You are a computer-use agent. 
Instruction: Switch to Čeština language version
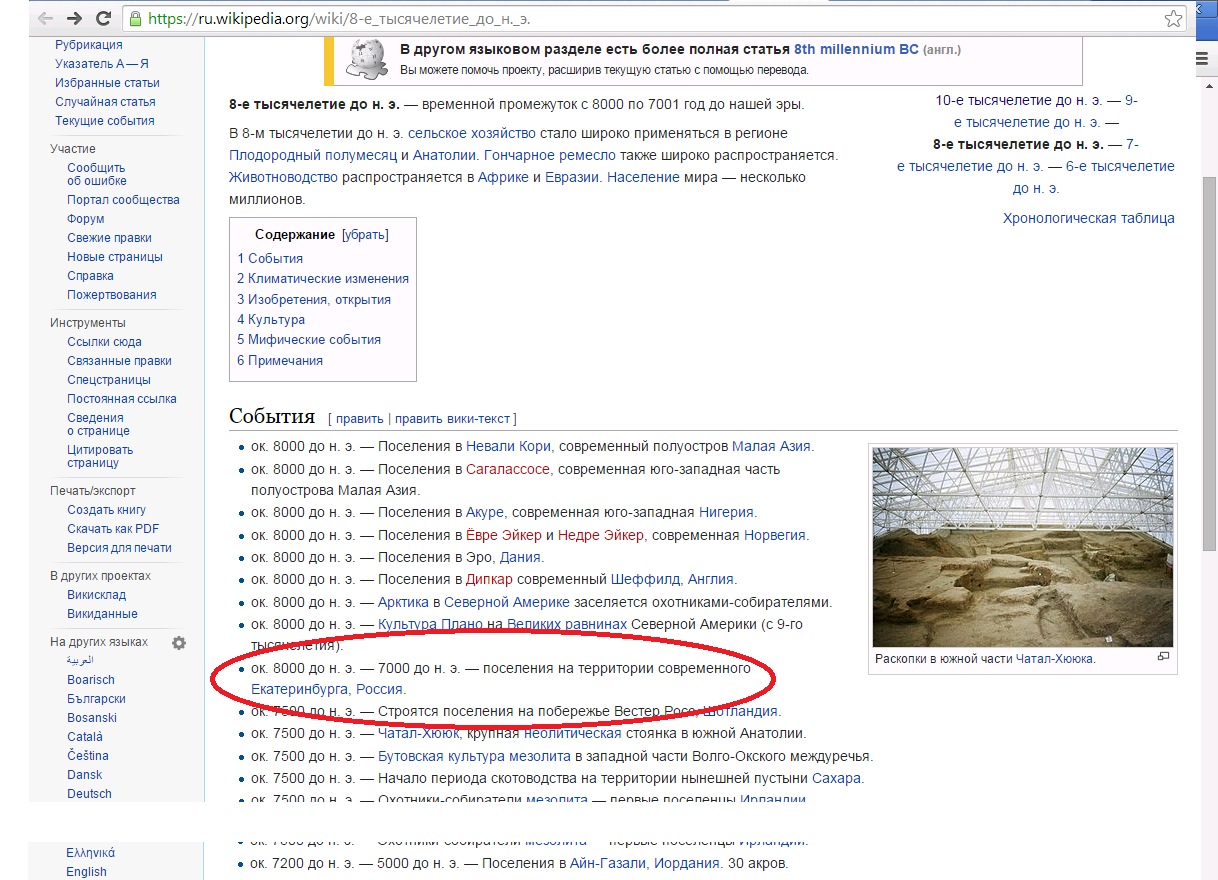click(88, 756)
